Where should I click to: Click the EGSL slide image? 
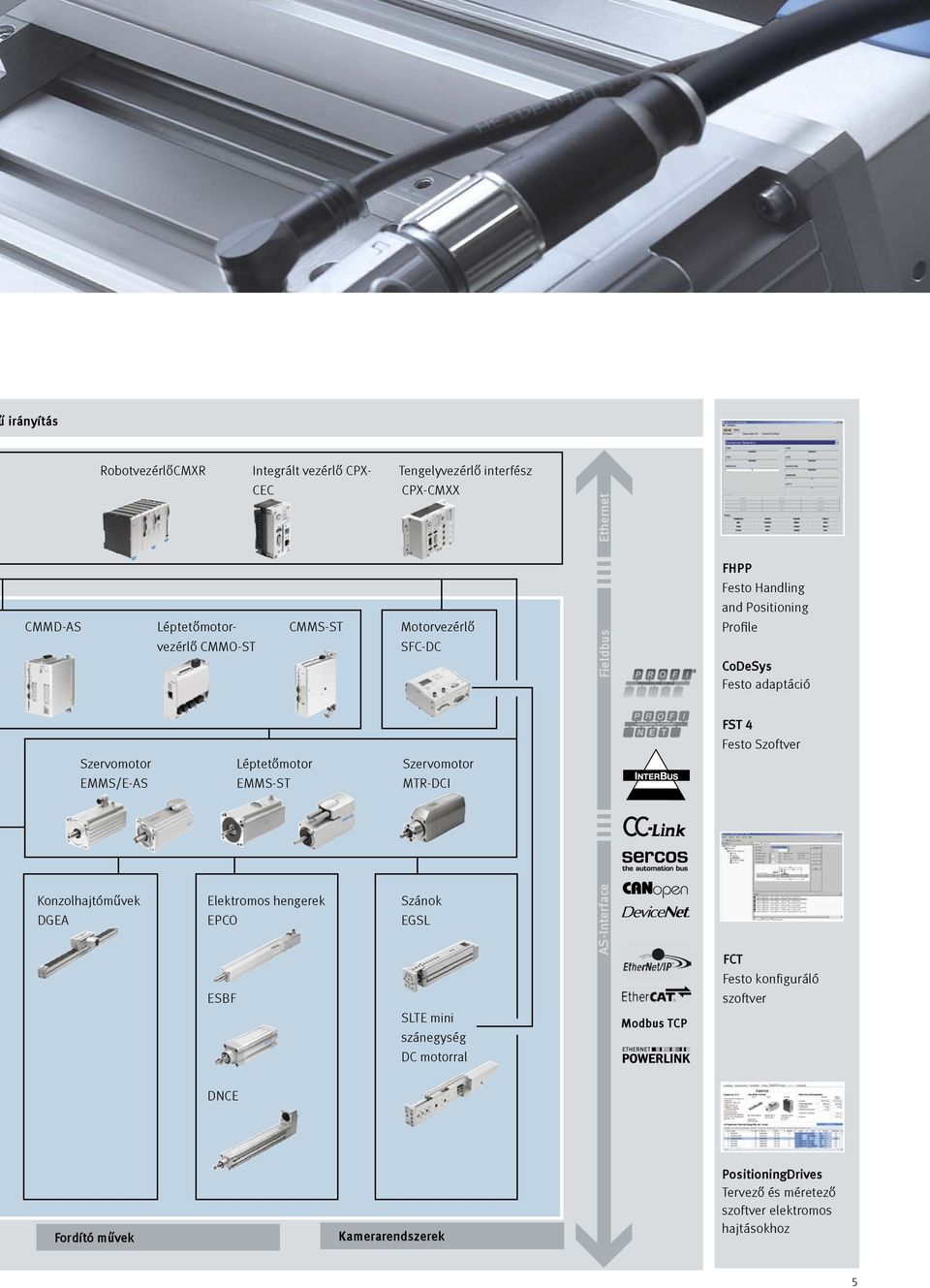tap(441, 964)
